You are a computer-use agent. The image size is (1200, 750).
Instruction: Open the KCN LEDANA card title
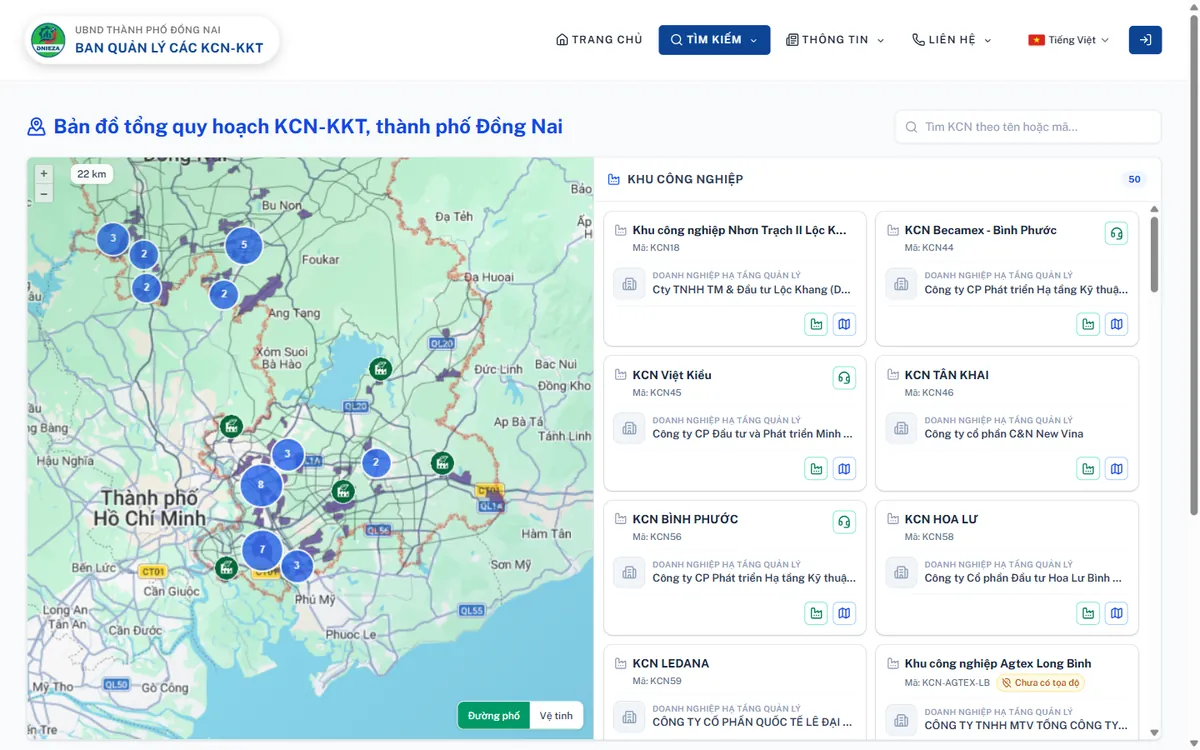pos(671,663)
